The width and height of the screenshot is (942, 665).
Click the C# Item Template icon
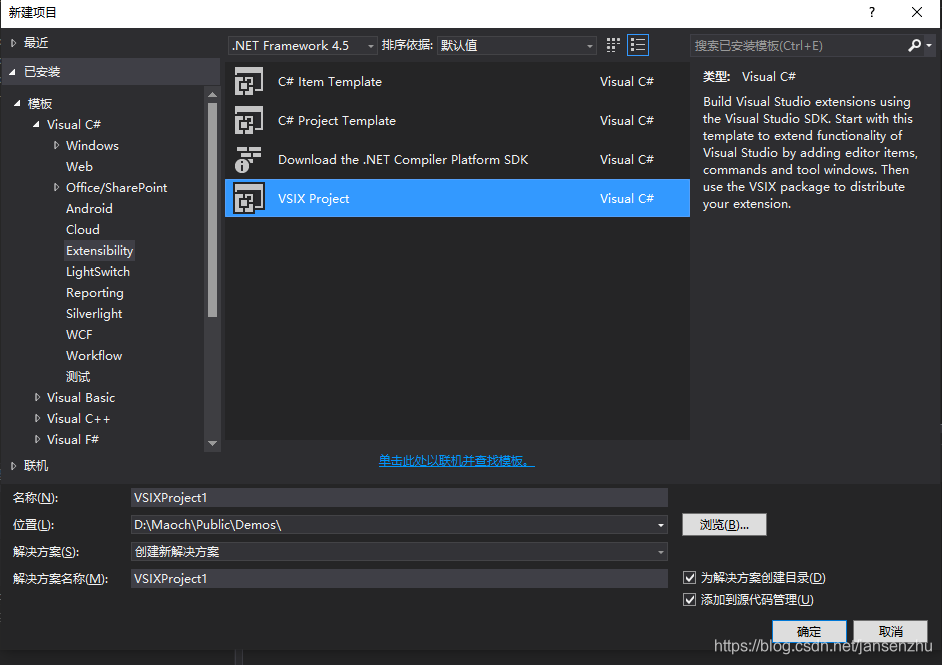click(249, 81)
